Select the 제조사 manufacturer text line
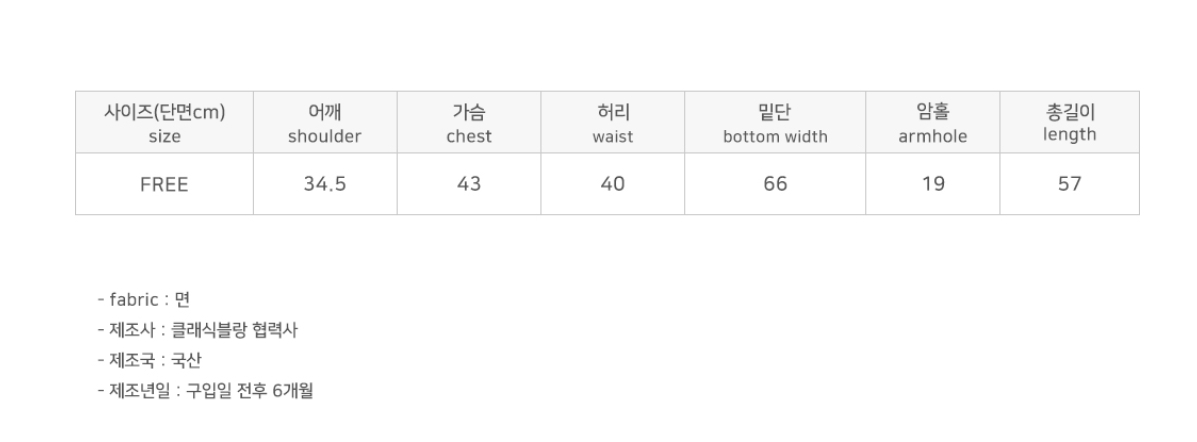 tap(197, 330)
